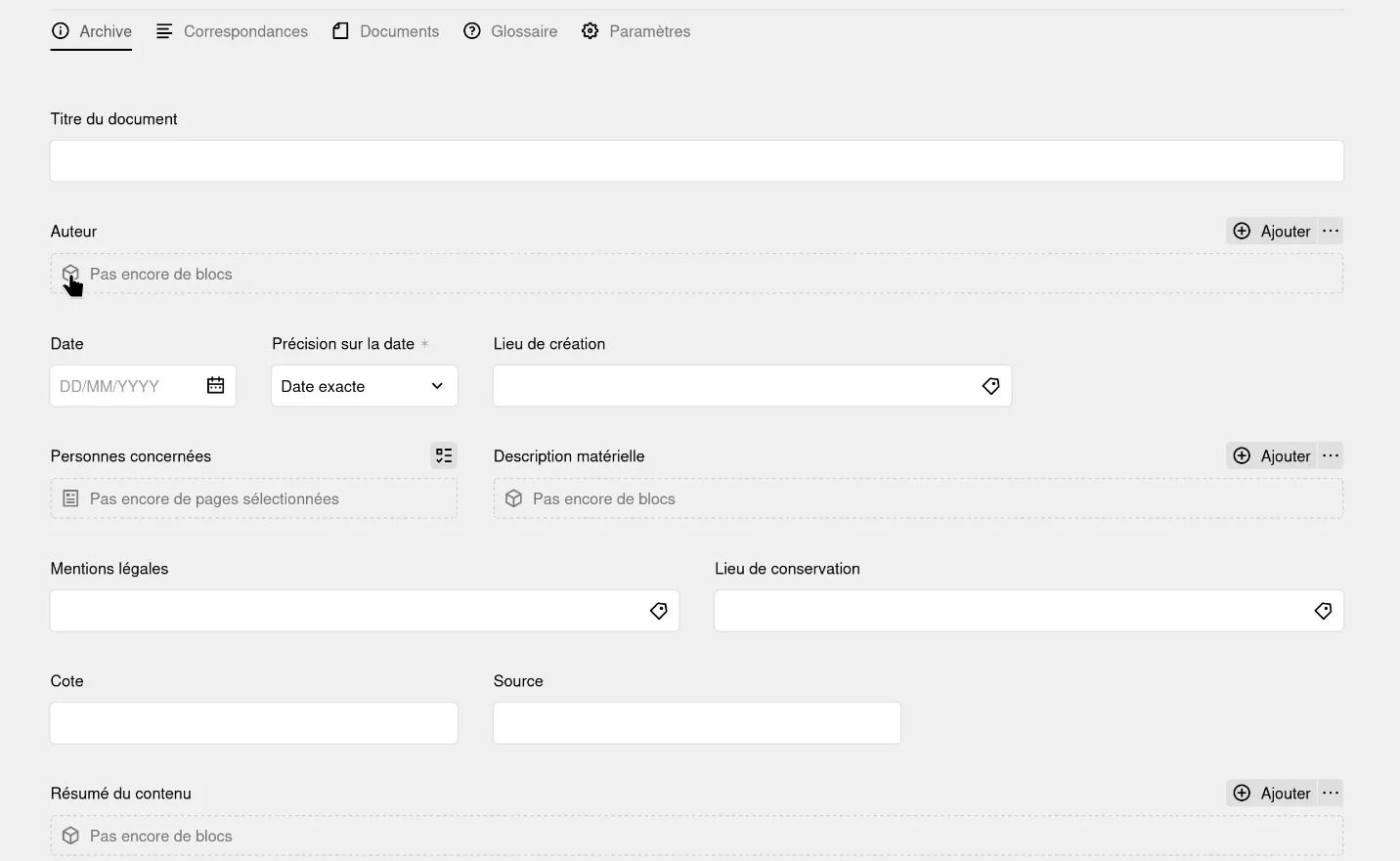Open the calendar icon to pick a date
The image size is (1400, 861).
coord(215,385)
